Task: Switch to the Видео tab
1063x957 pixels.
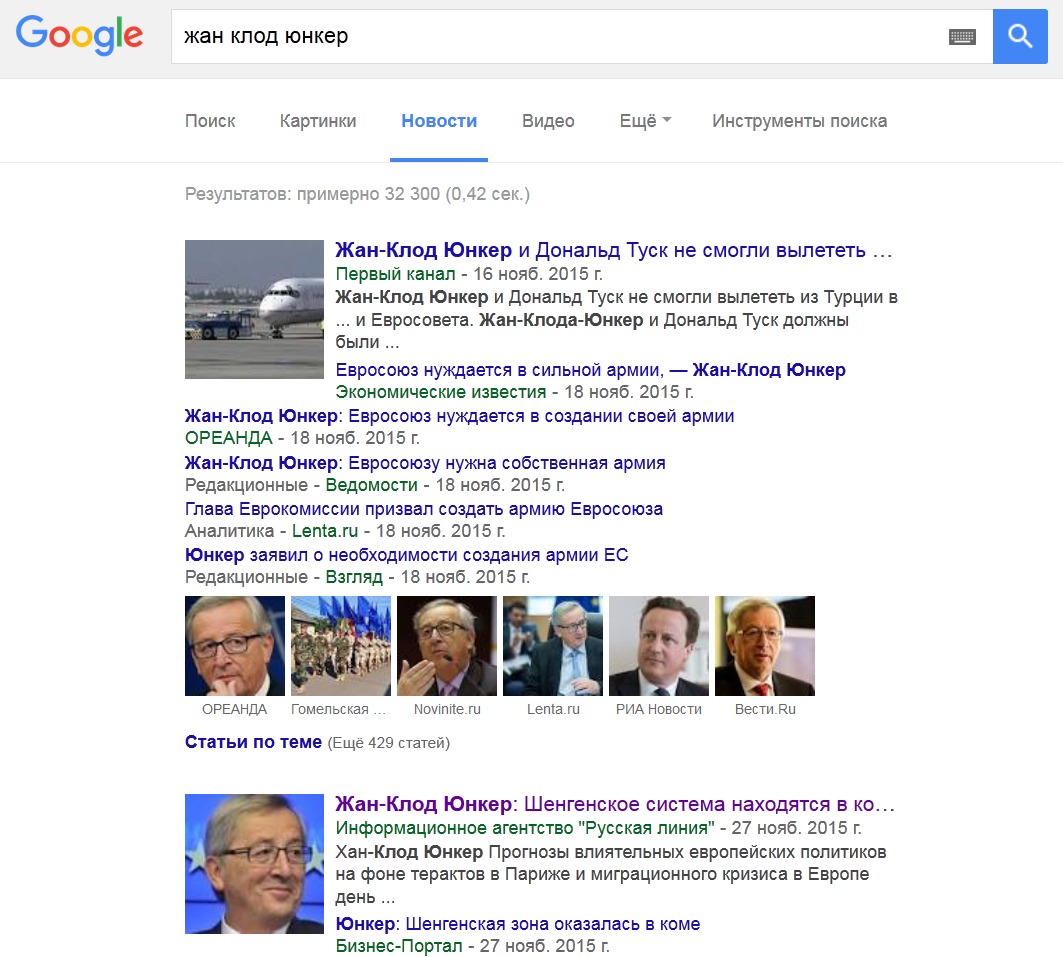Action: [548, 121]
